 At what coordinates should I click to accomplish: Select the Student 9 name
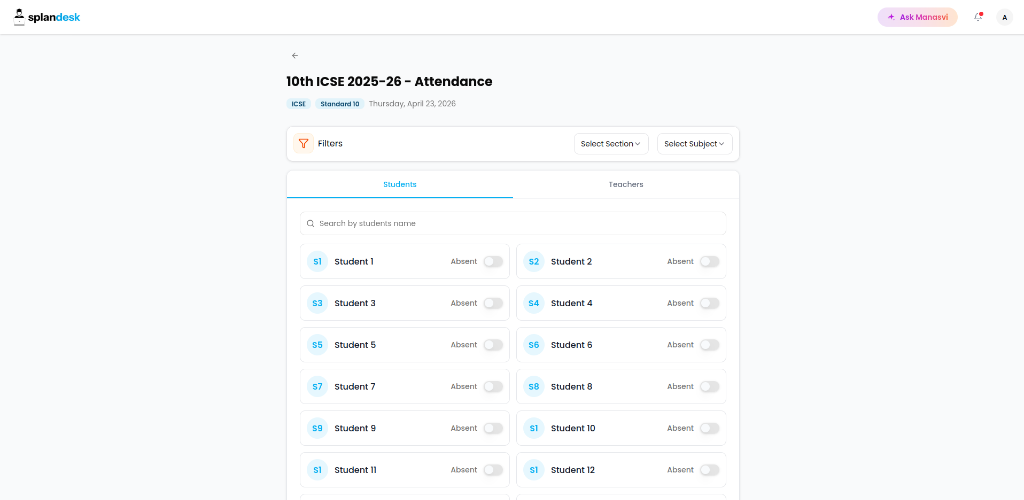(x=355, y=429)
